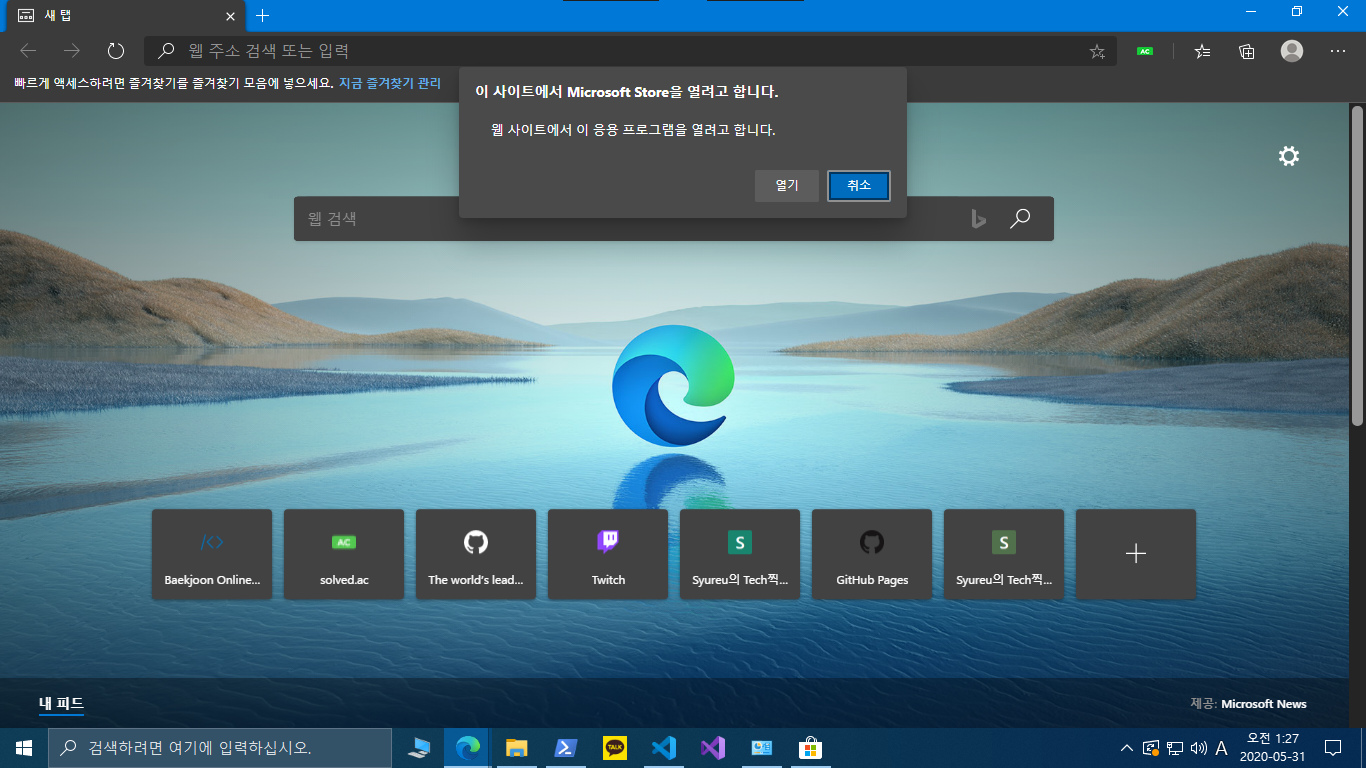Viewport: 1366px width, 768px height.
Task: Click the 취소 button in the dialog
Action: click(859, 186)
